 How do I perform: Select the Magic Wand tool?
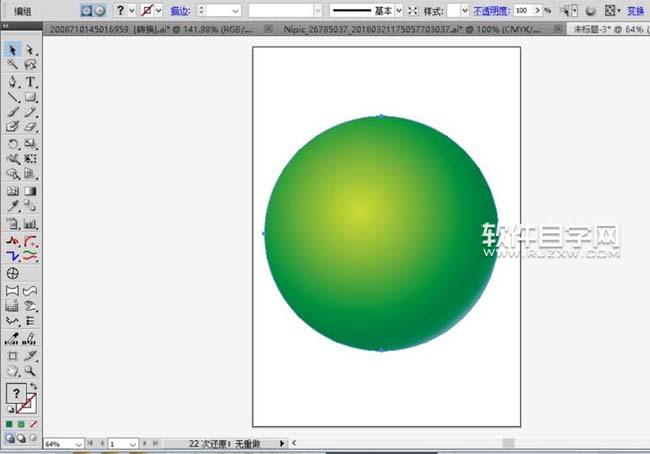point(12,64)
